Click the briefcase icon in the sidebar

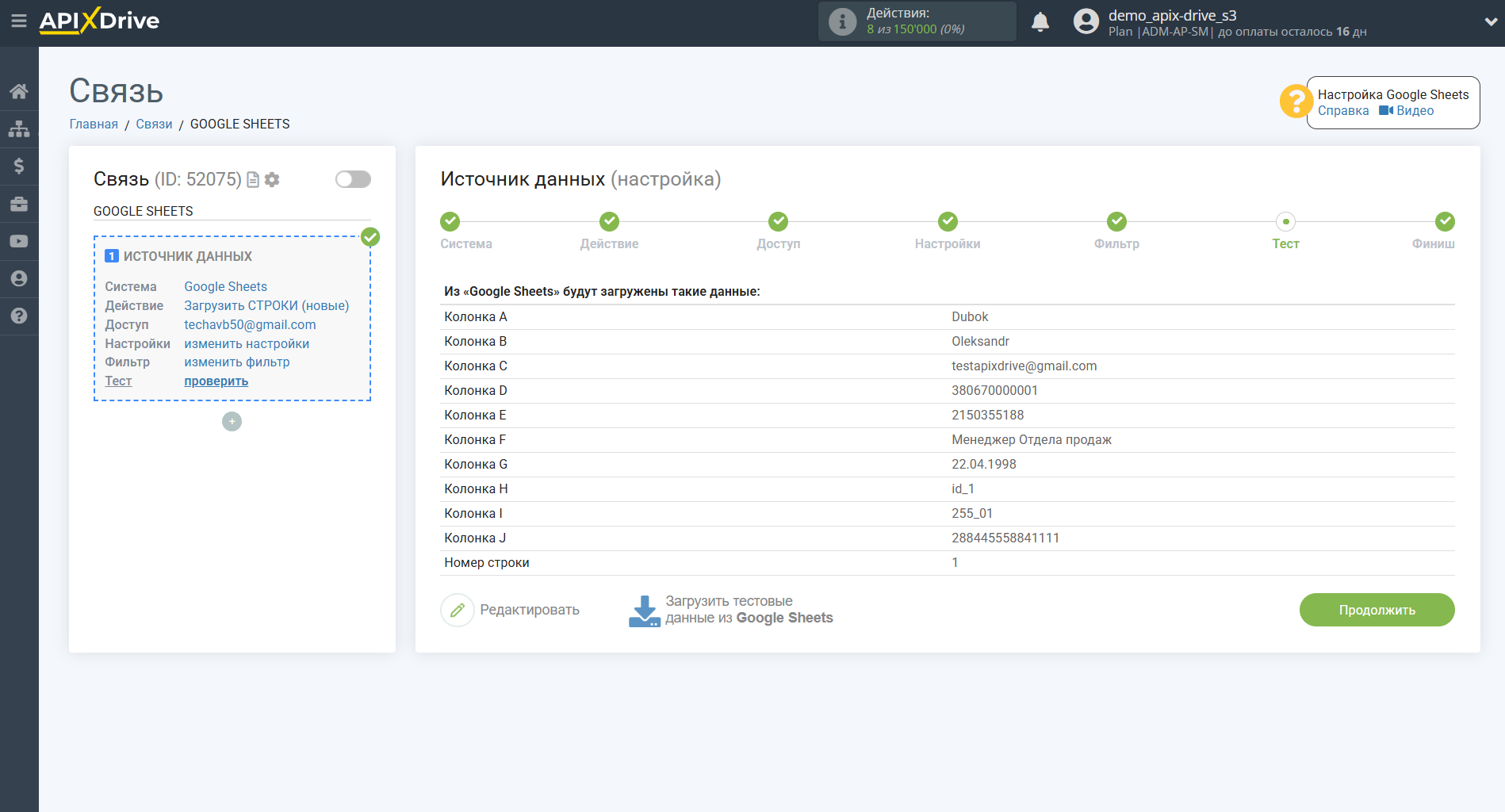[19, 204]
